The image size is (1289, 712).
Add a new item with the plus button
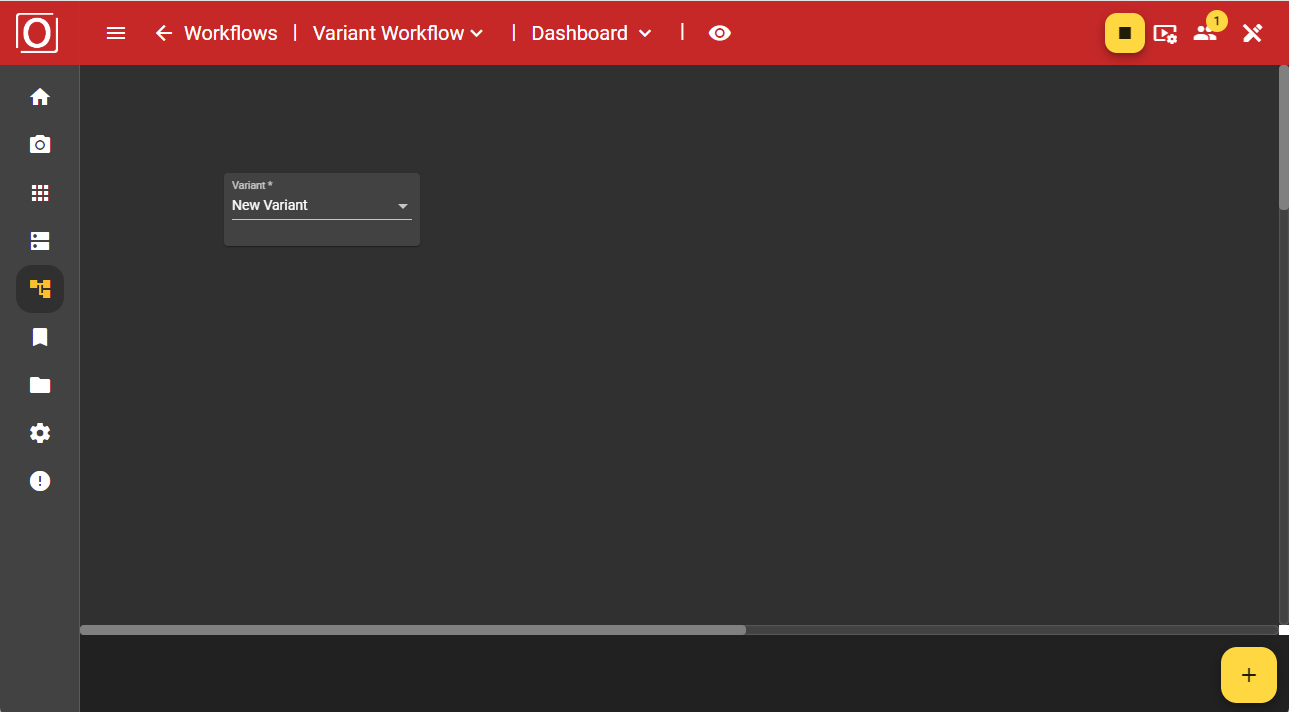click(x=1247, y=675)
